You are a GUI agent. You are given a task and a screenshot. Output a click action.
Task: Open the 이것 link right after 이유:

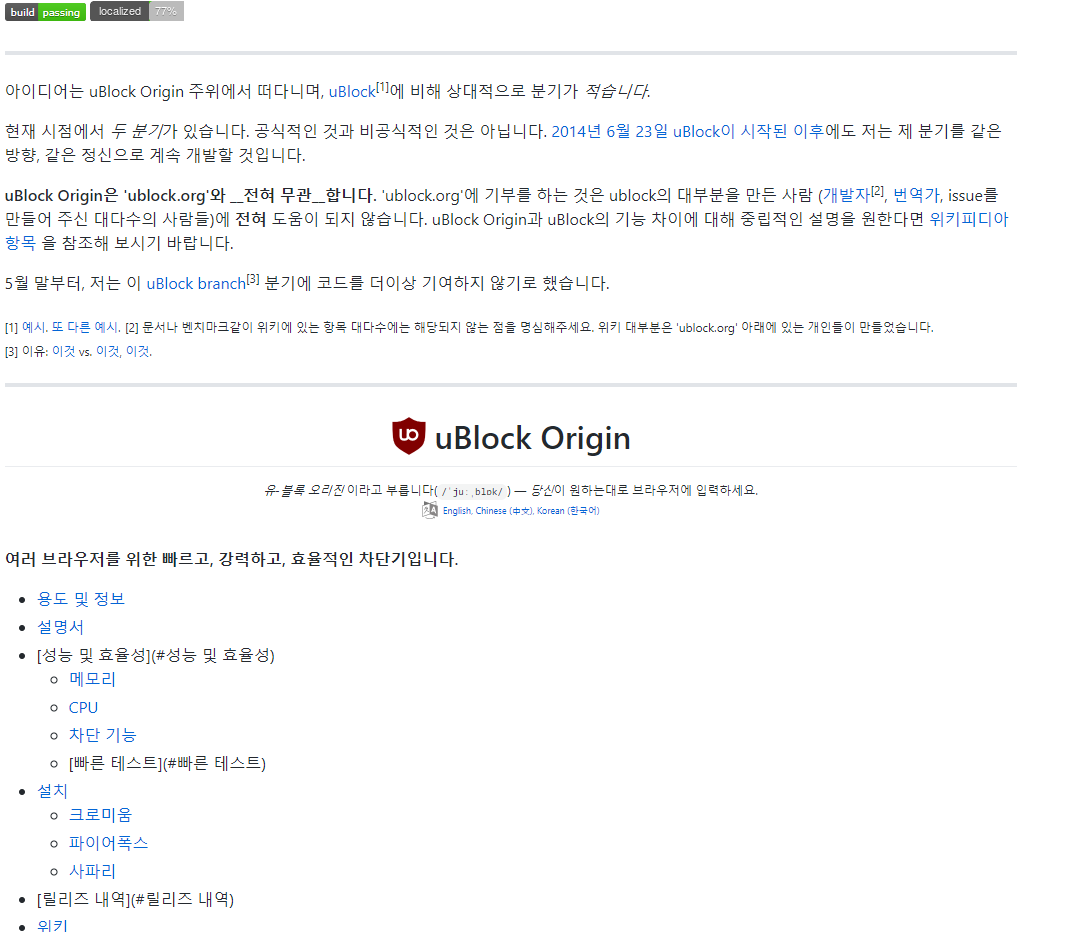tap(64, 351)
